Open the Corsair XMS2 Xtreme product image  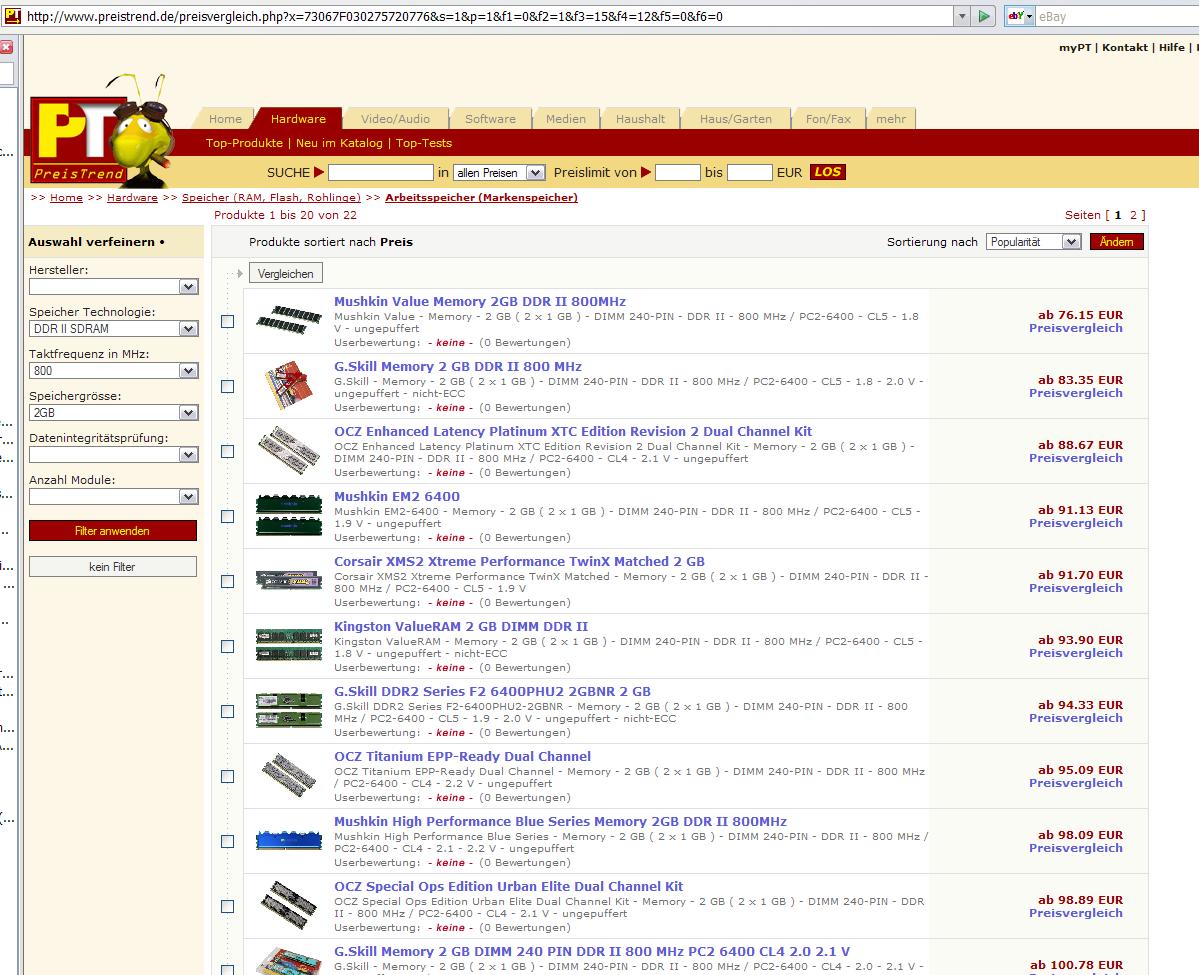click(288, 580)
